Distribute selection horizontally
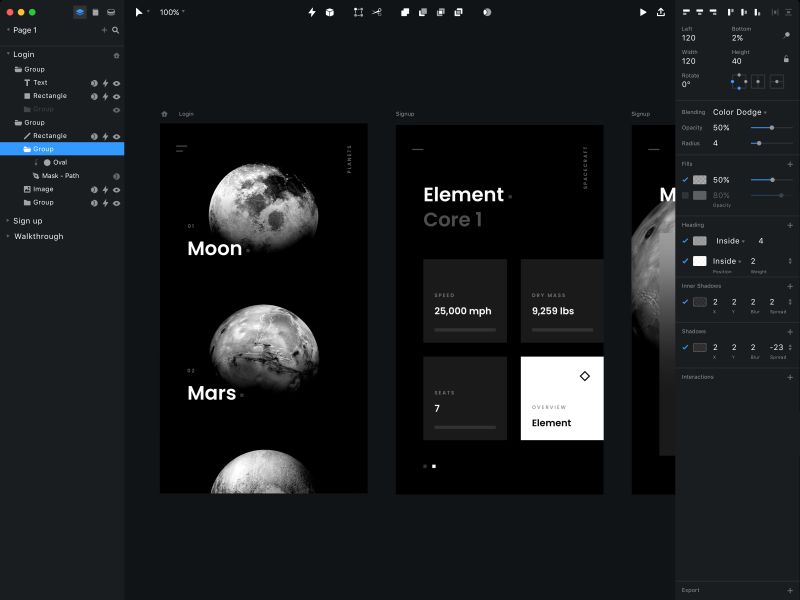The image size is (800, 600). pos(775,12)
